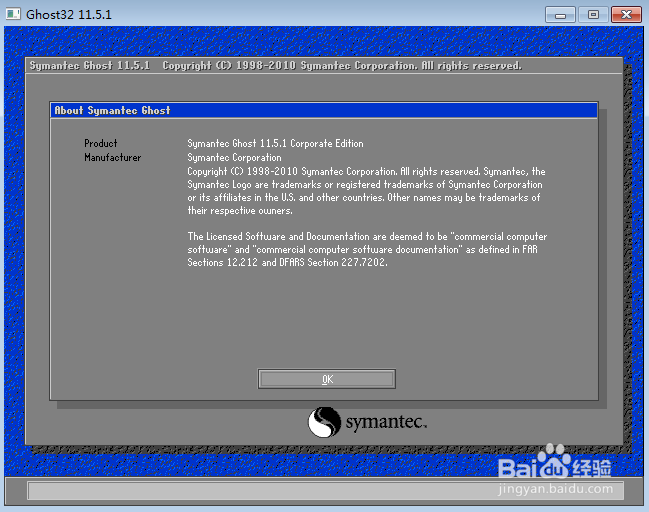Image resolution: width=649 pixels, height=512 pixels.
Task: Click the 'About Symantec Ghost' dialog title
Action: tap(112, 111)
